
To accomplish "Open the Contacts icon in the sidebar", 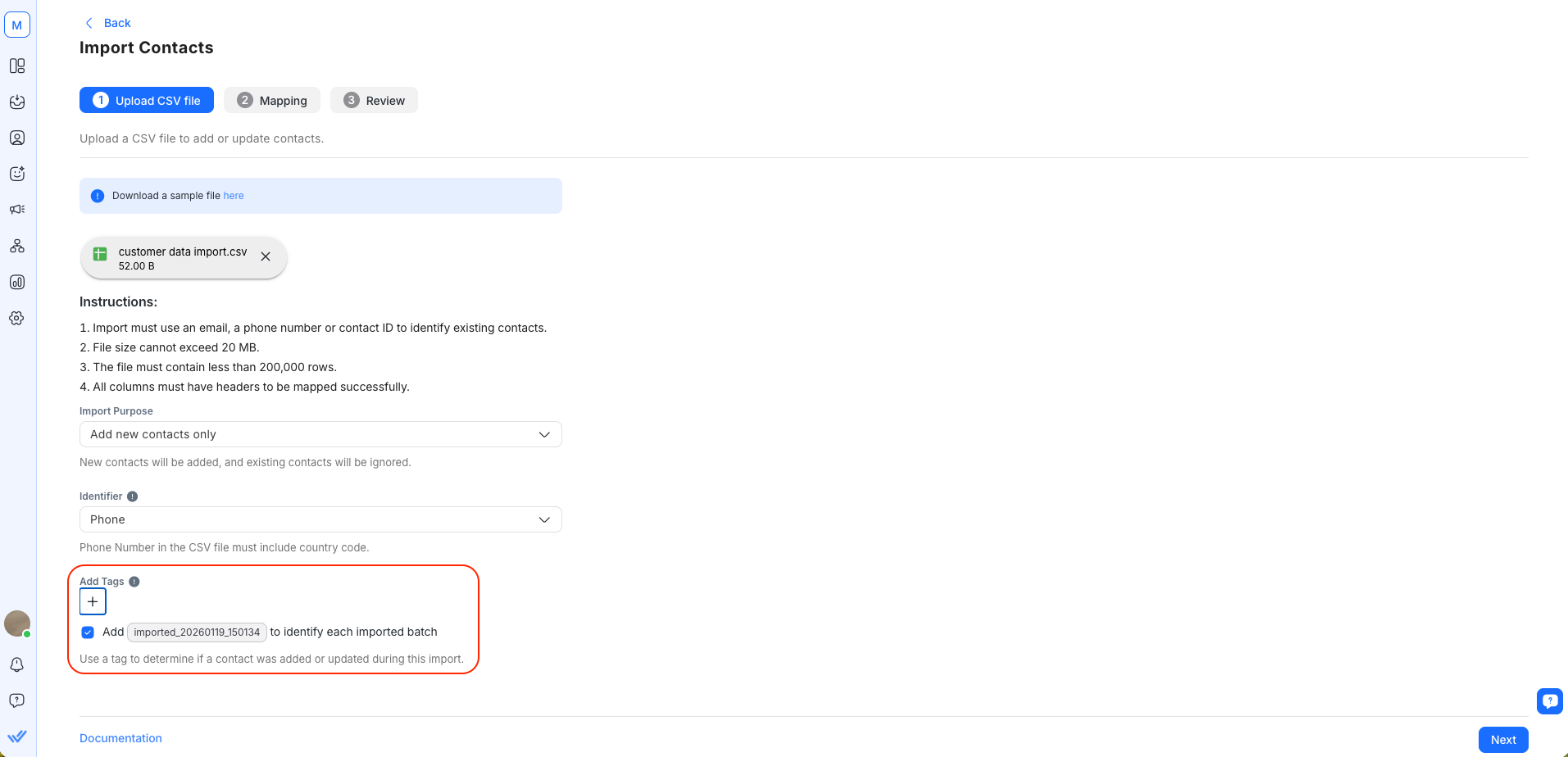I will pyautogui.click(x=17, y=138).
